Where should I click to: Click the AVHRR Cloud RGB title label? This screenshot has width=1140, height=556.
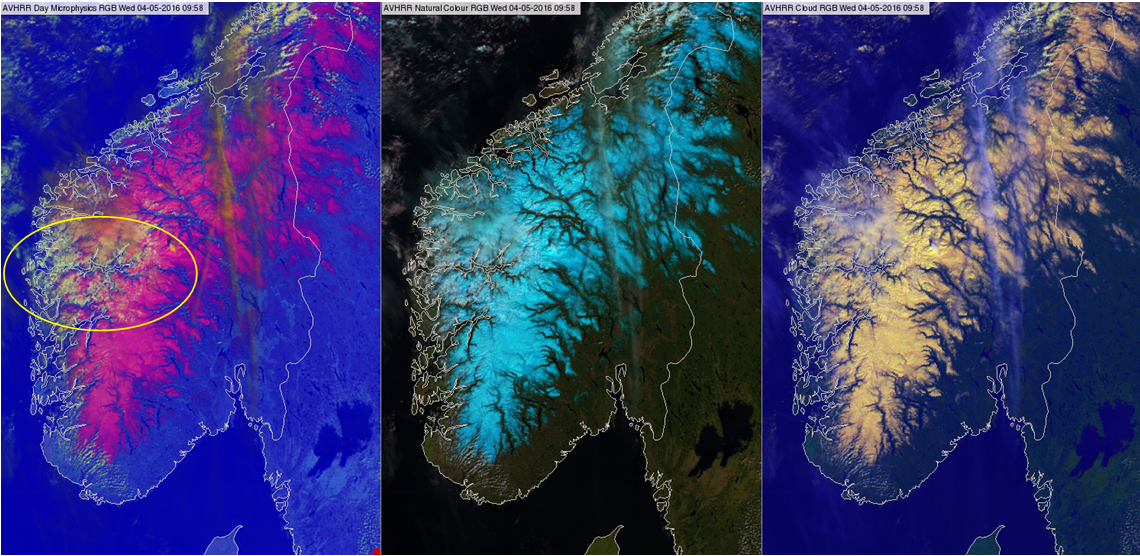point(845,8)
